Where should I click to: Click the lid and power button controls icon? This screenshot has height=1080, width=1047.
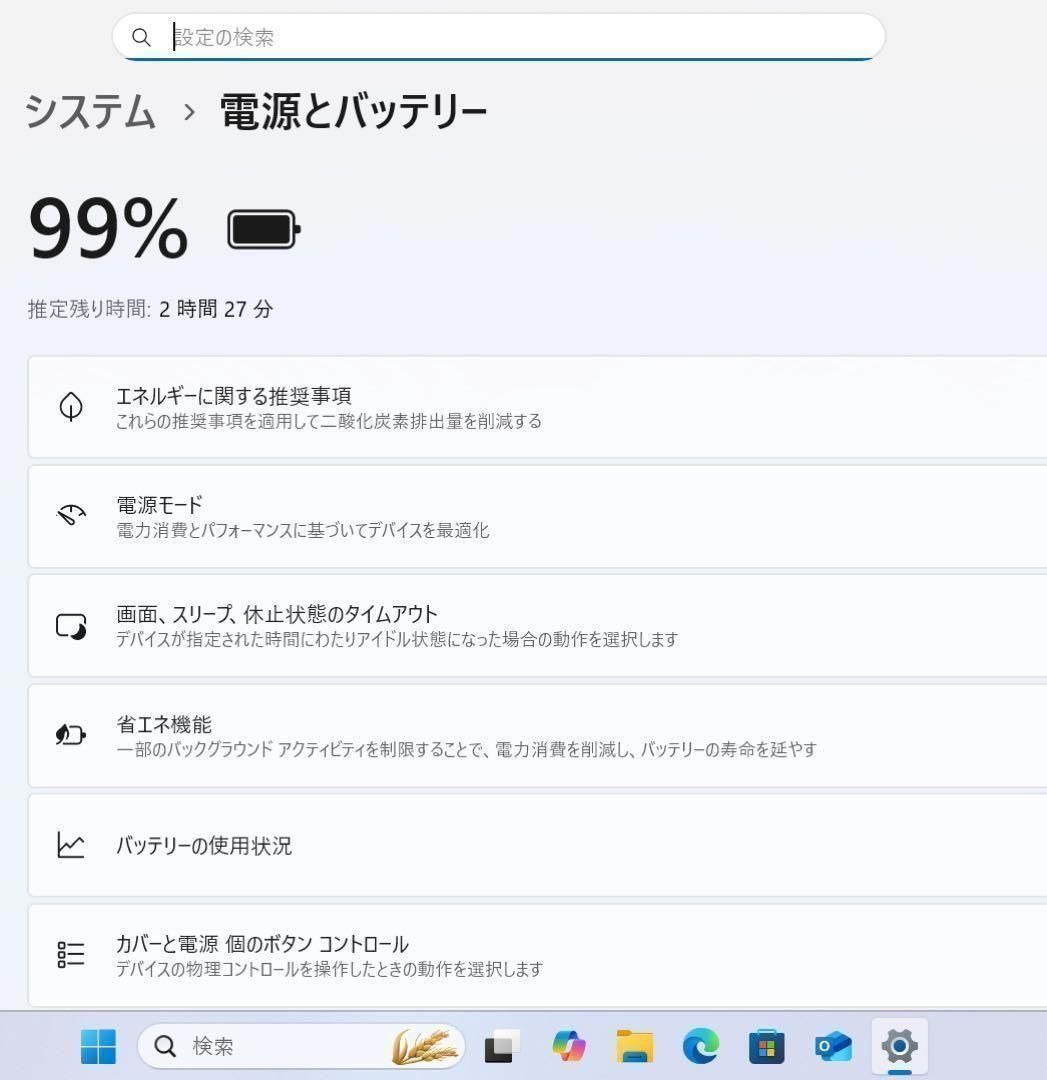(70, 954)
